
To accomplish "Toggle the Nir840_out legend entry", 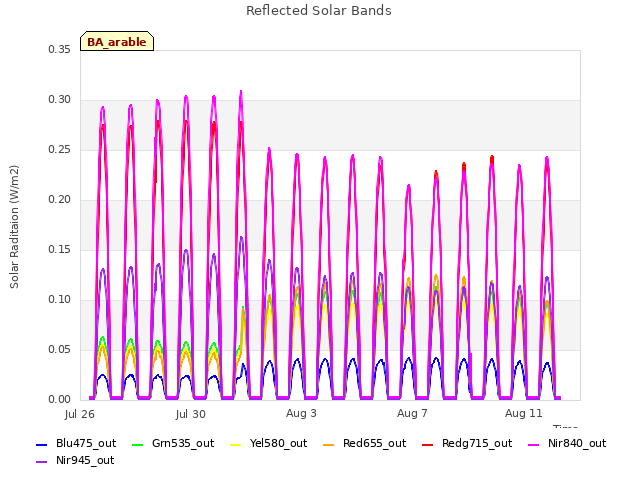I will (567, 444).
